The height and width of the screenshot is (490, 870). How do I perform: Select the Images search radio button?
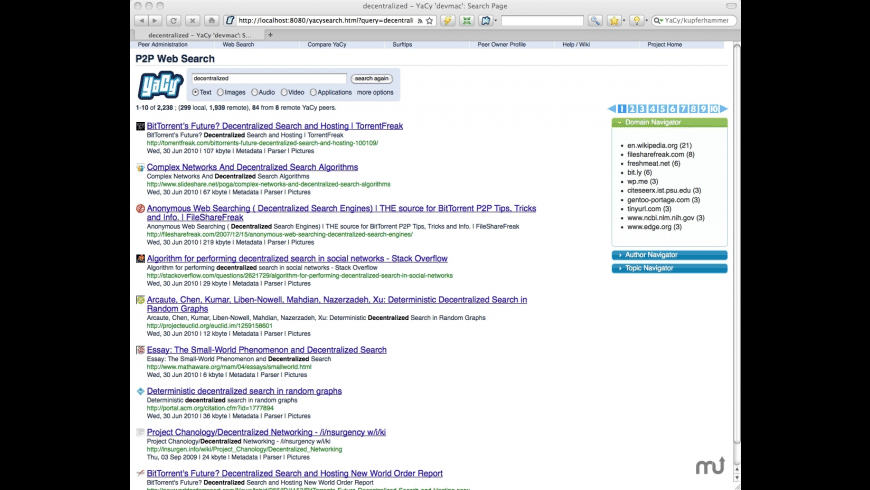tap(220, 92)
